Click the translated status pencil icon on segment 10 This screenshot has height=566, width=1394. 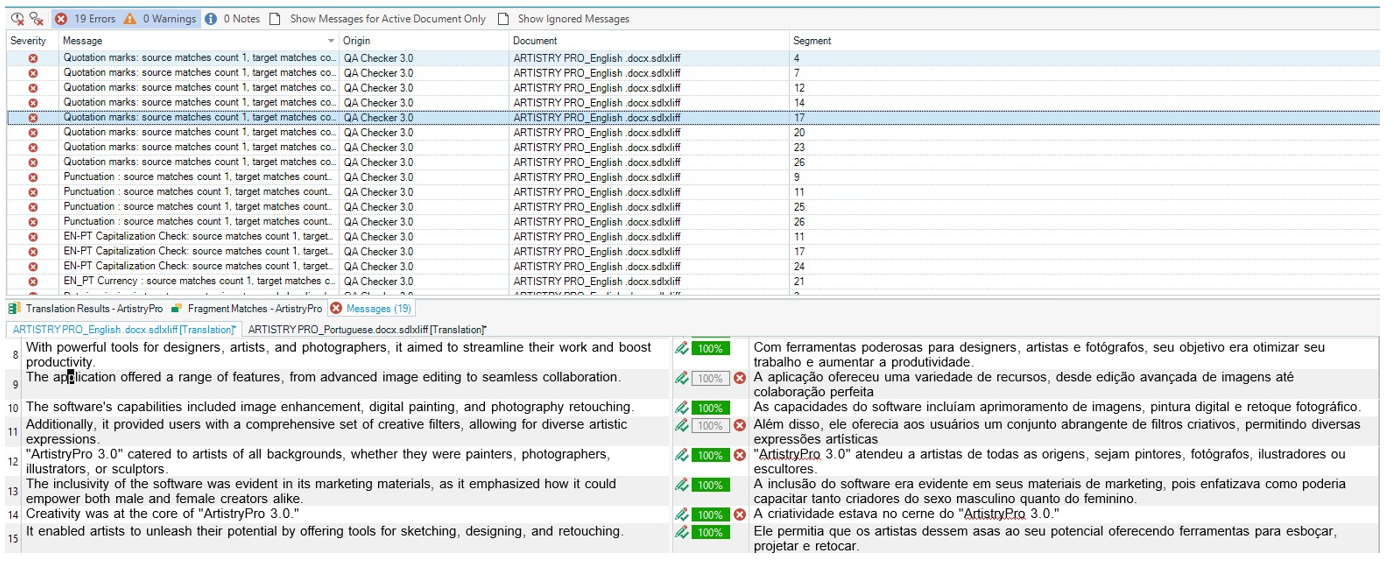coord(682,408)
